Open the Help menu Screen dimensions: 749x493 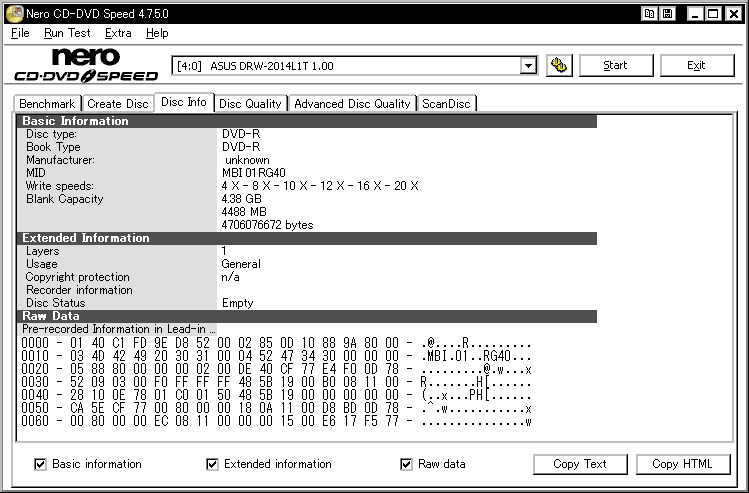(157, 33)
